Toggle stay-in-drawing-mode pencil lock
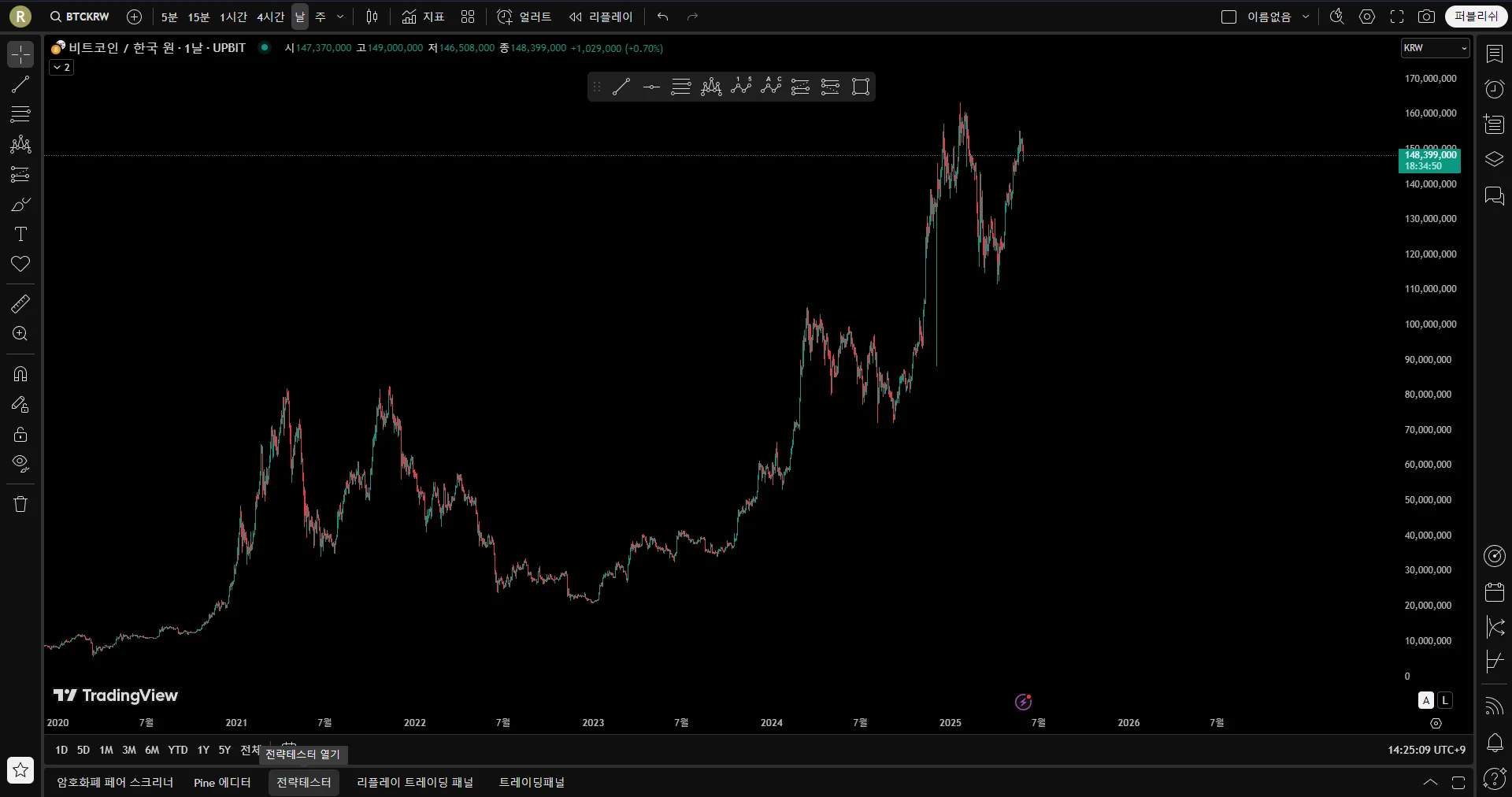 coord(20,405)
